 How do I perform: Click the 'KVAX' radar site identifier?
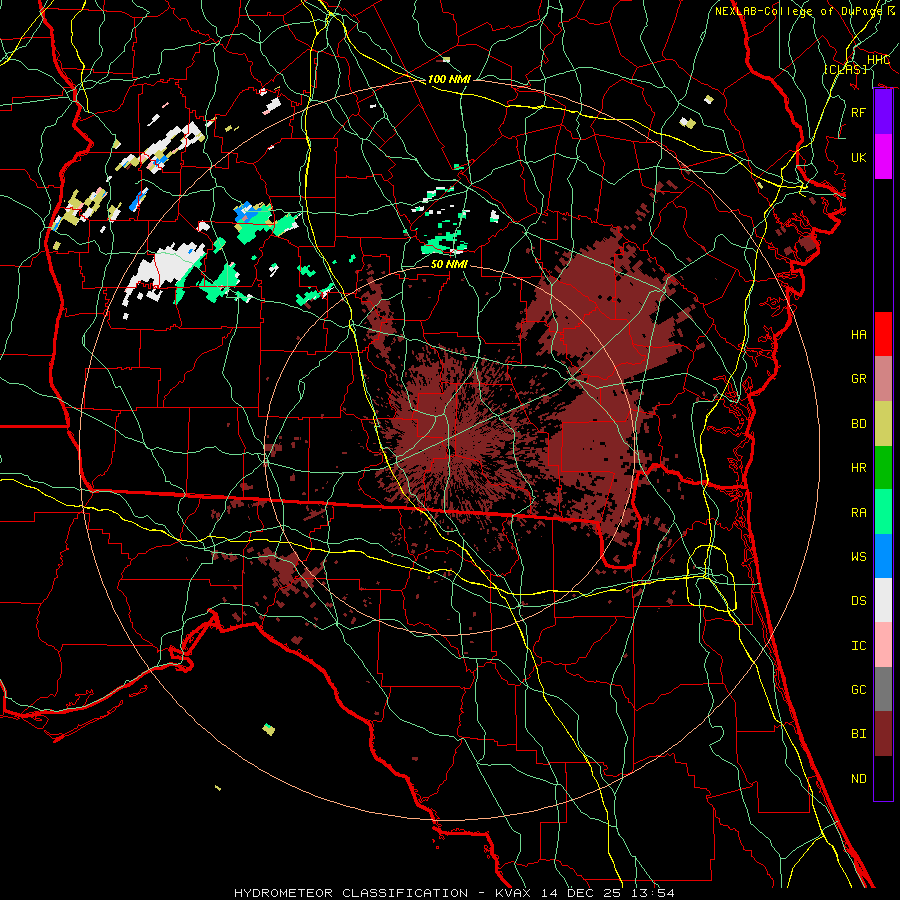[513, 893]
